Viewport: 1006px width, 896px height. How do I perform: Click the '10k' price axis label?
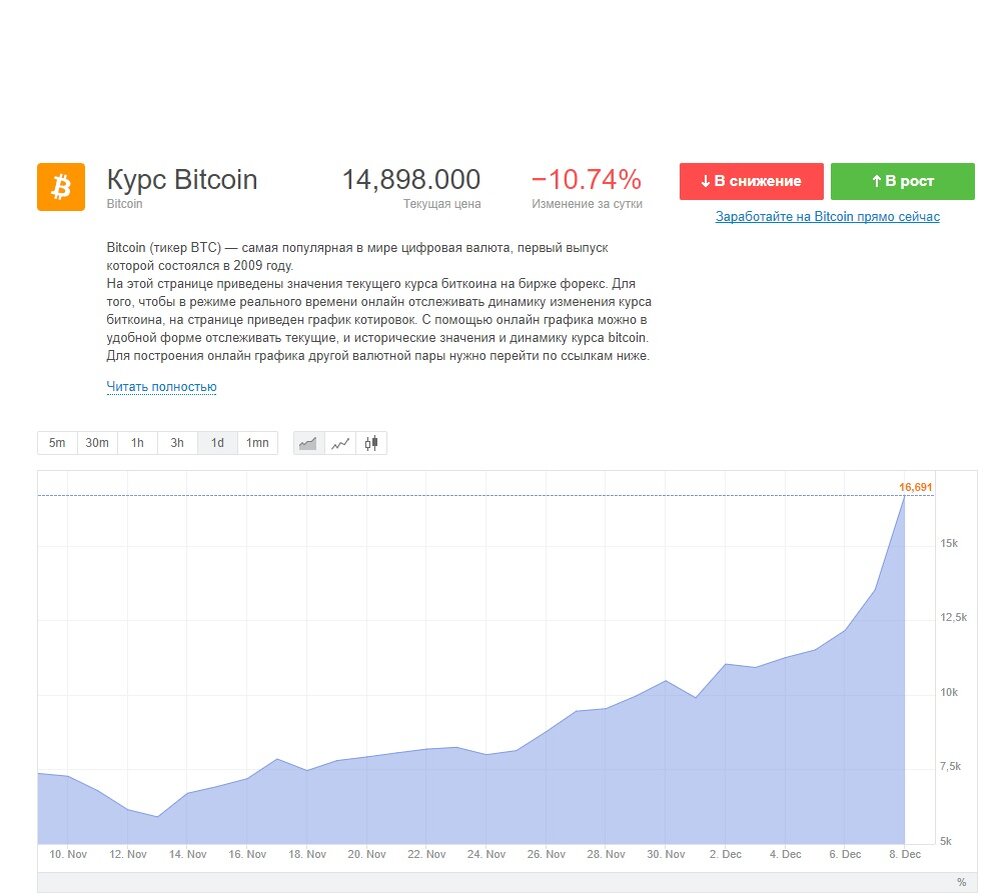coord(949,693)
